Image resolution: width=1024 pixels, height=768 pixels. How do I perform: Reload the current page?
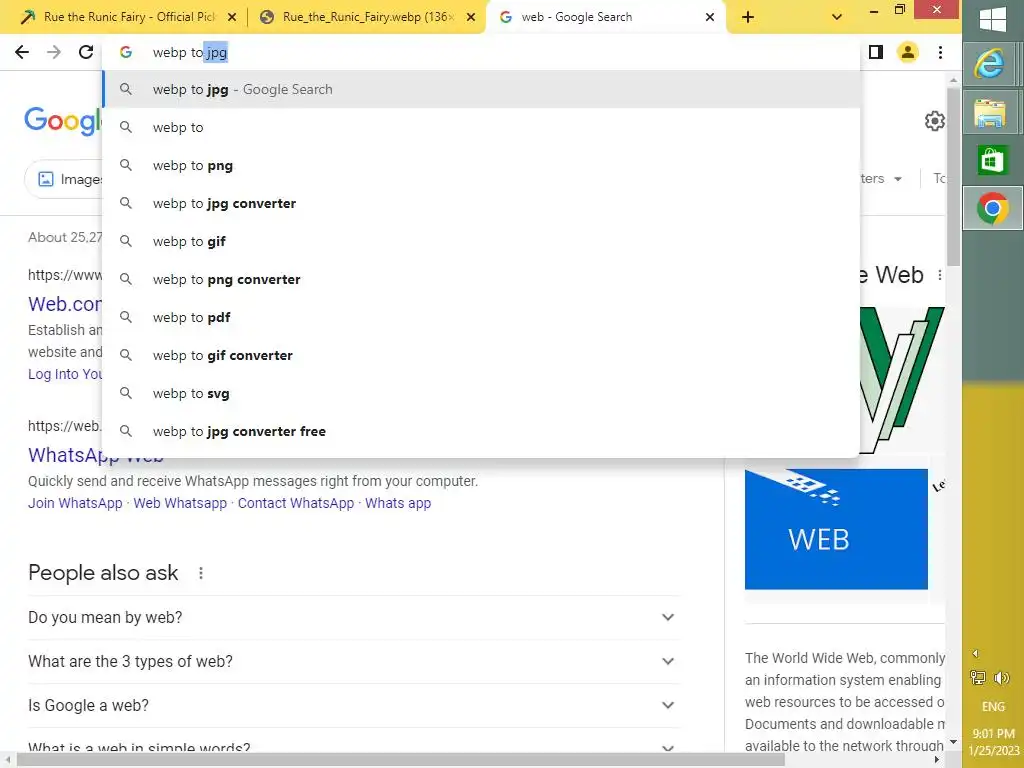click(x=86, y=52)
